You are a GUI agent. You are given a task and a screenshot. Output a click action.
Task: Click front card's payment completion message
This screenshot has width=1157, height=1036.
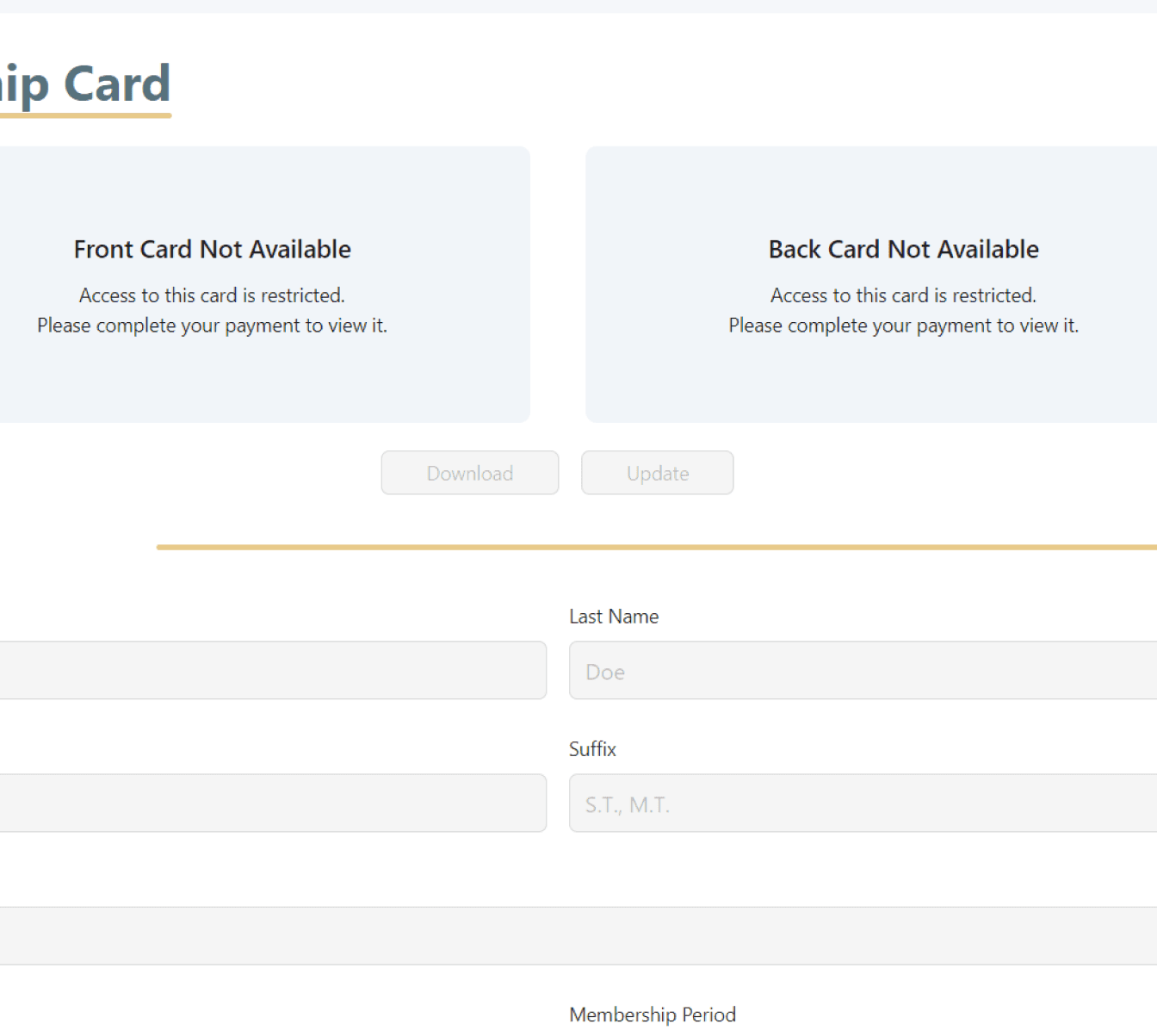click(x=213, y=326)
